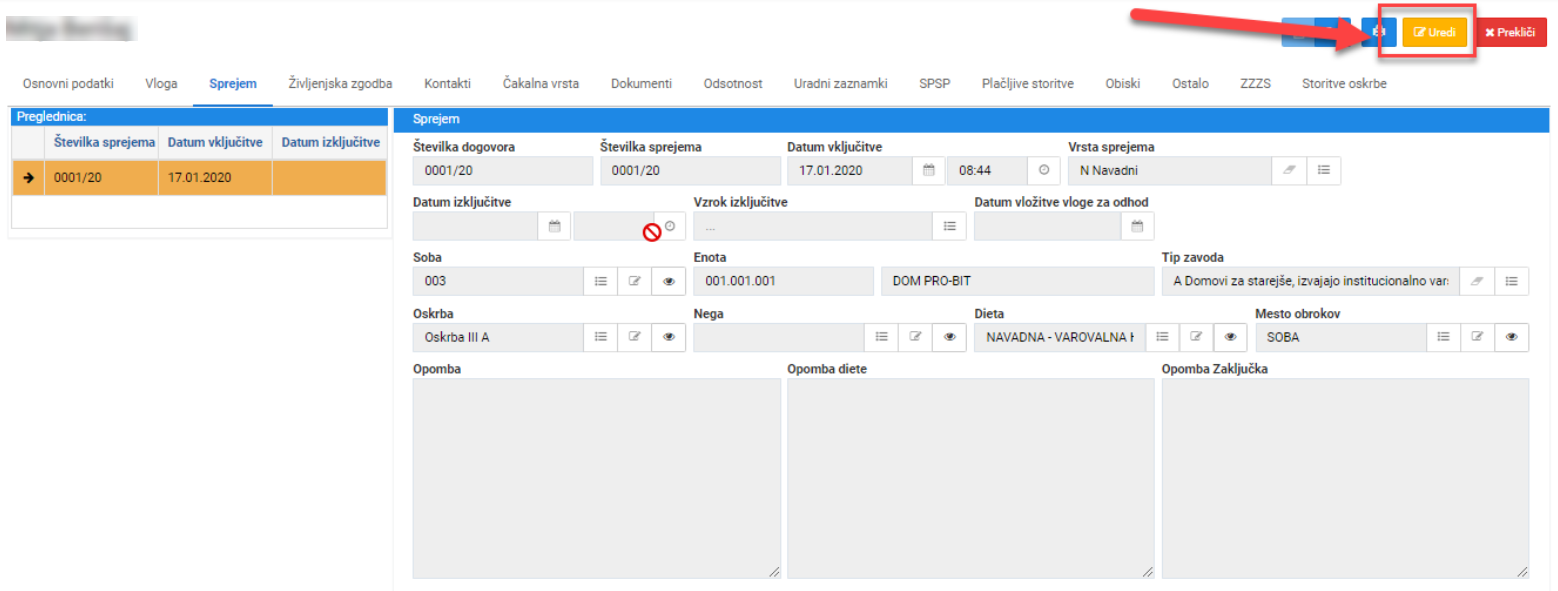Click inside the Opomba diete text area

971,478
